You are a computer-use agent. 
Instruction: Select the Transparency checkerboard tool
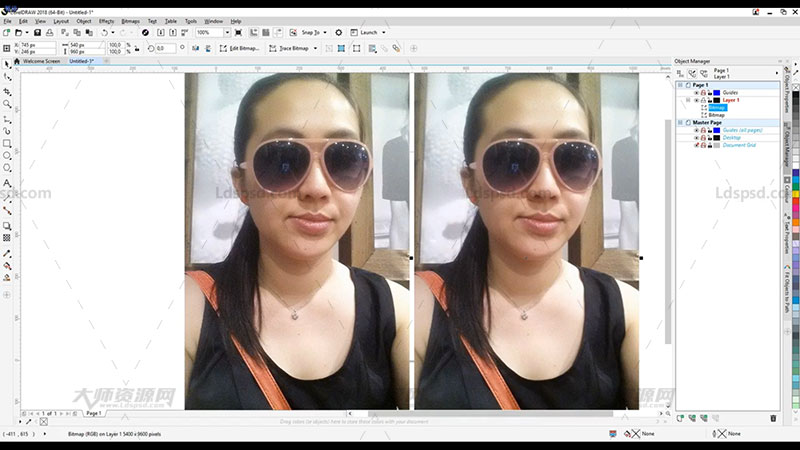coord(7,238)
